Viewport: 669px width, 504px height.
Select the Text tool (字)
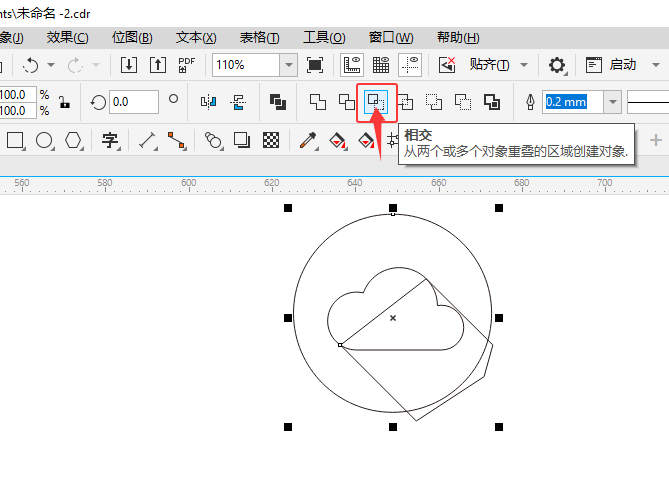(110, 140)
